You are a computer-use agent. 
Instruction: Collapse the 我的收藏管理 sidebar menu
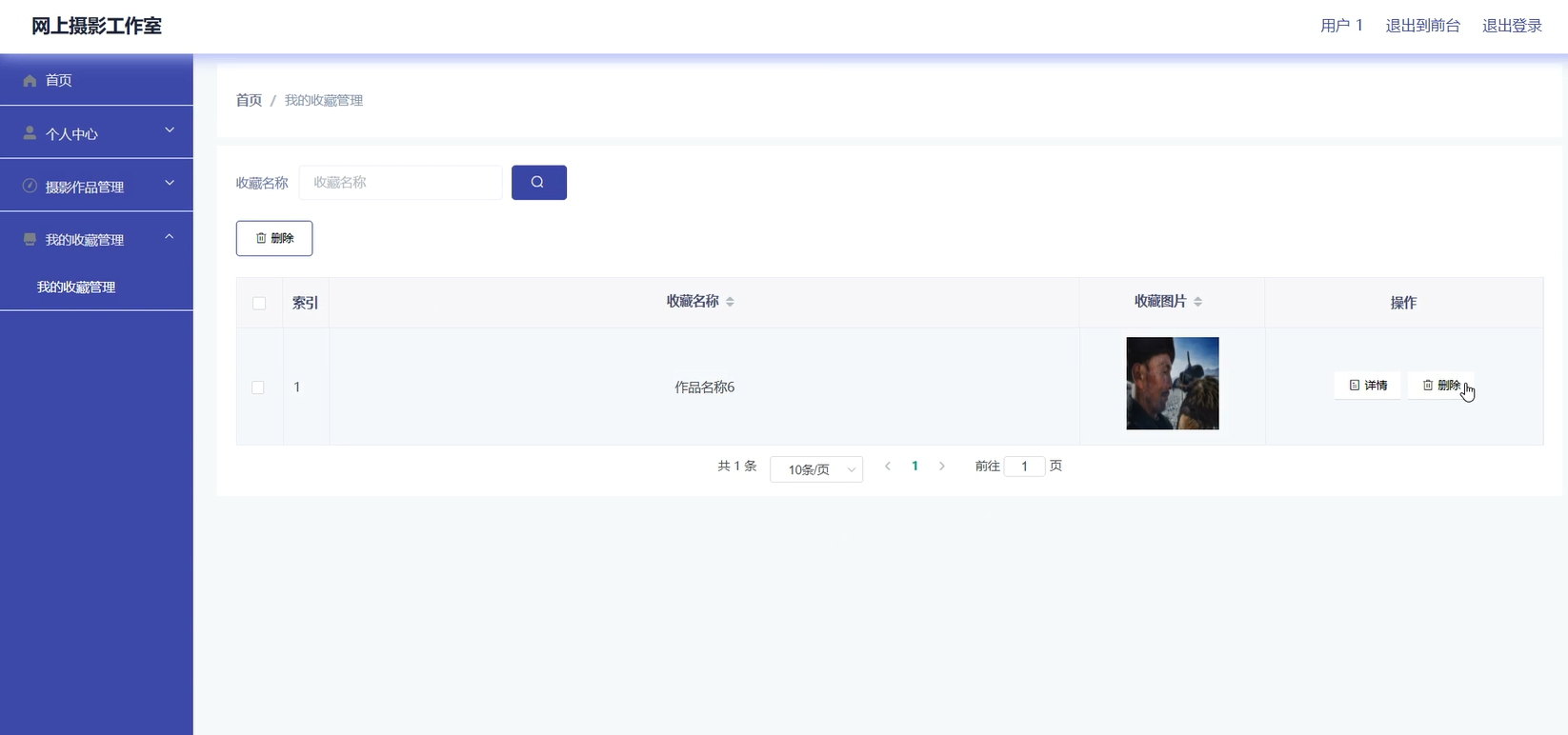pos(96,239)
